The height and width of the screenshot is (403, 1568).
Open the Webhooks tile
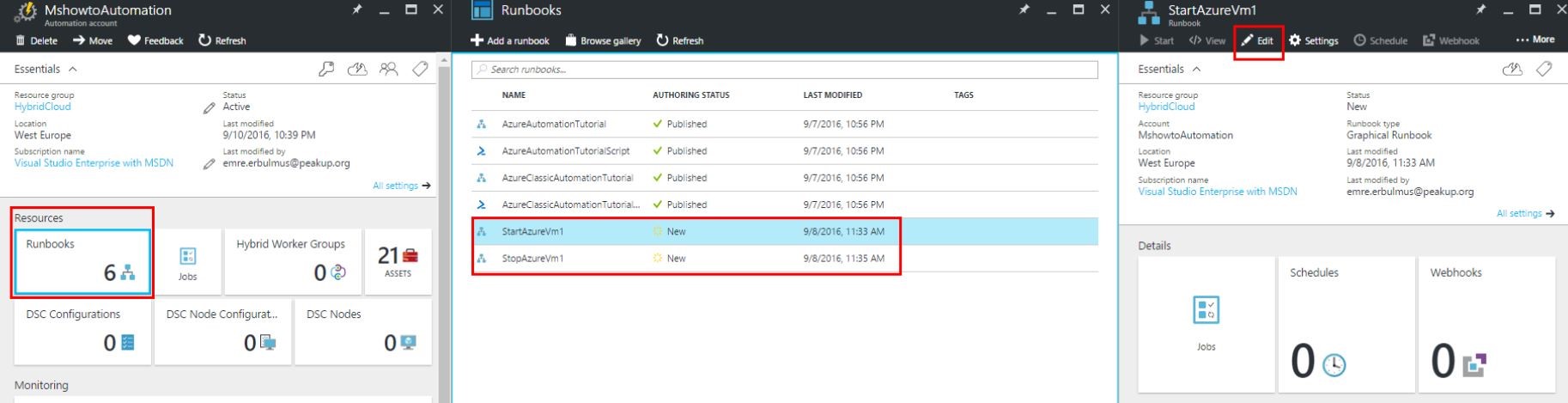(1486, 324)
